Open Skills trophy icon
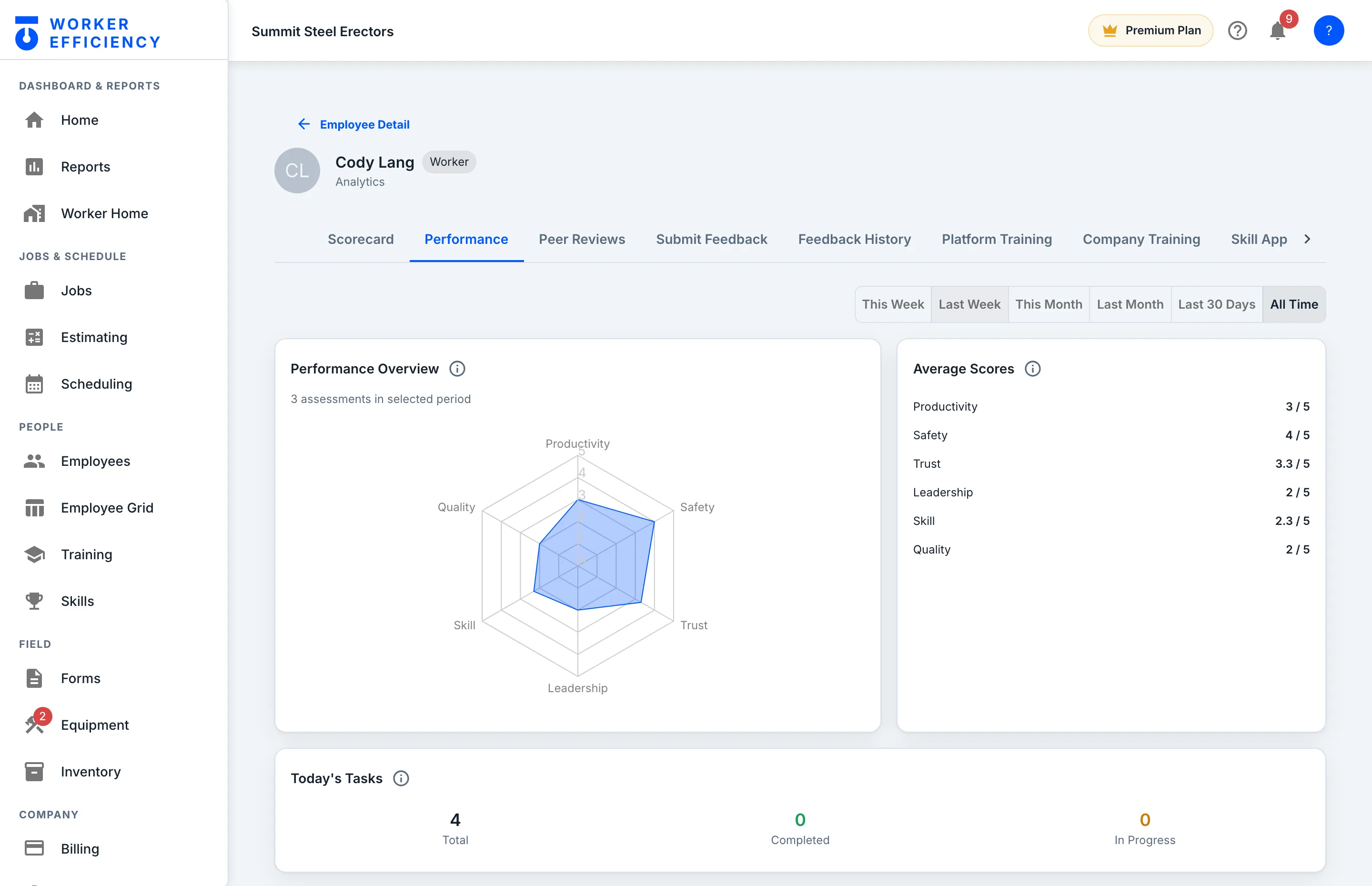Screen dimensions: 1372x886 tap(34, 600)
